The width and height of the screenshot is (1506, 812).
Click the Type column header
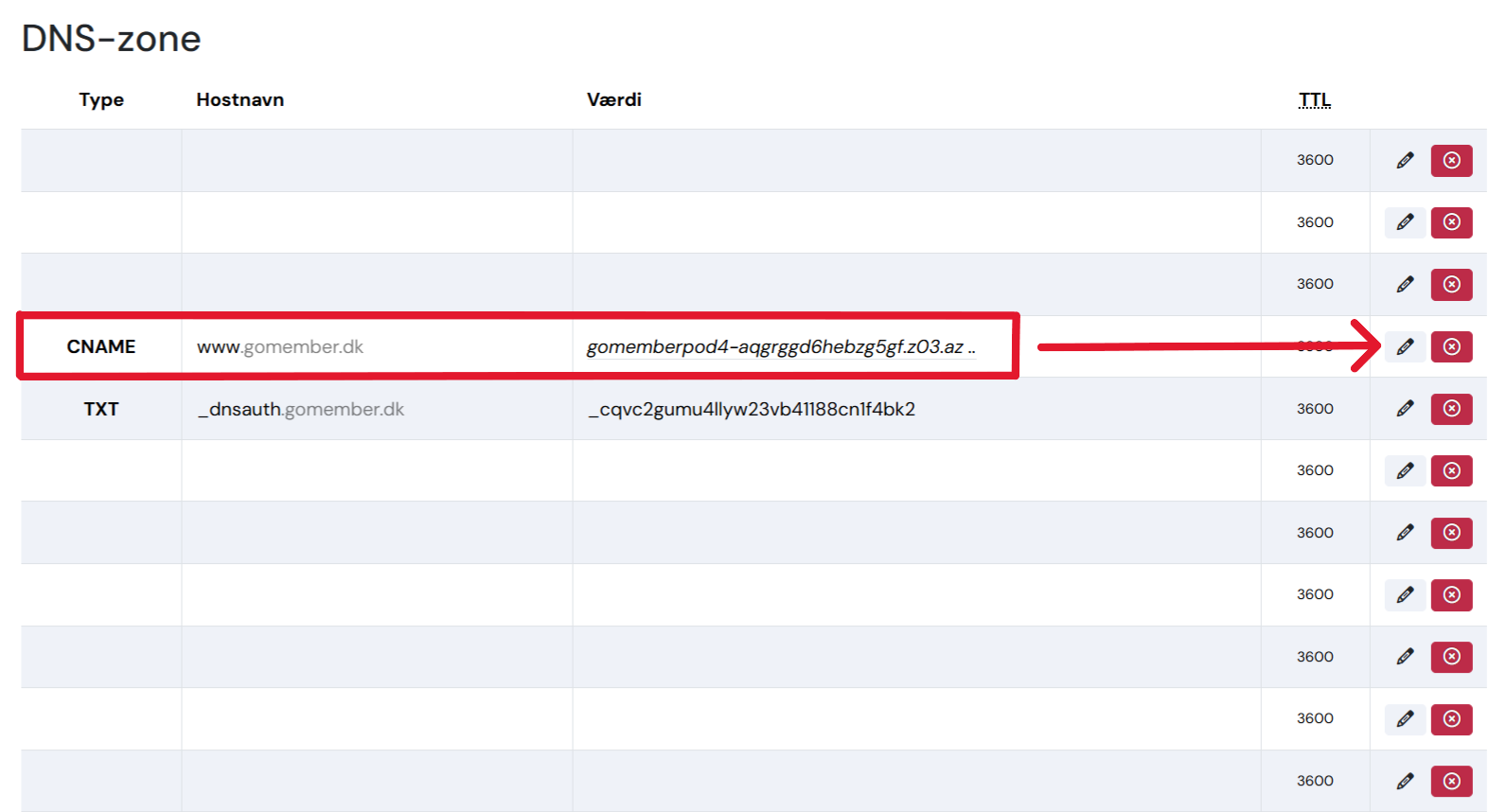coord(101,99)
